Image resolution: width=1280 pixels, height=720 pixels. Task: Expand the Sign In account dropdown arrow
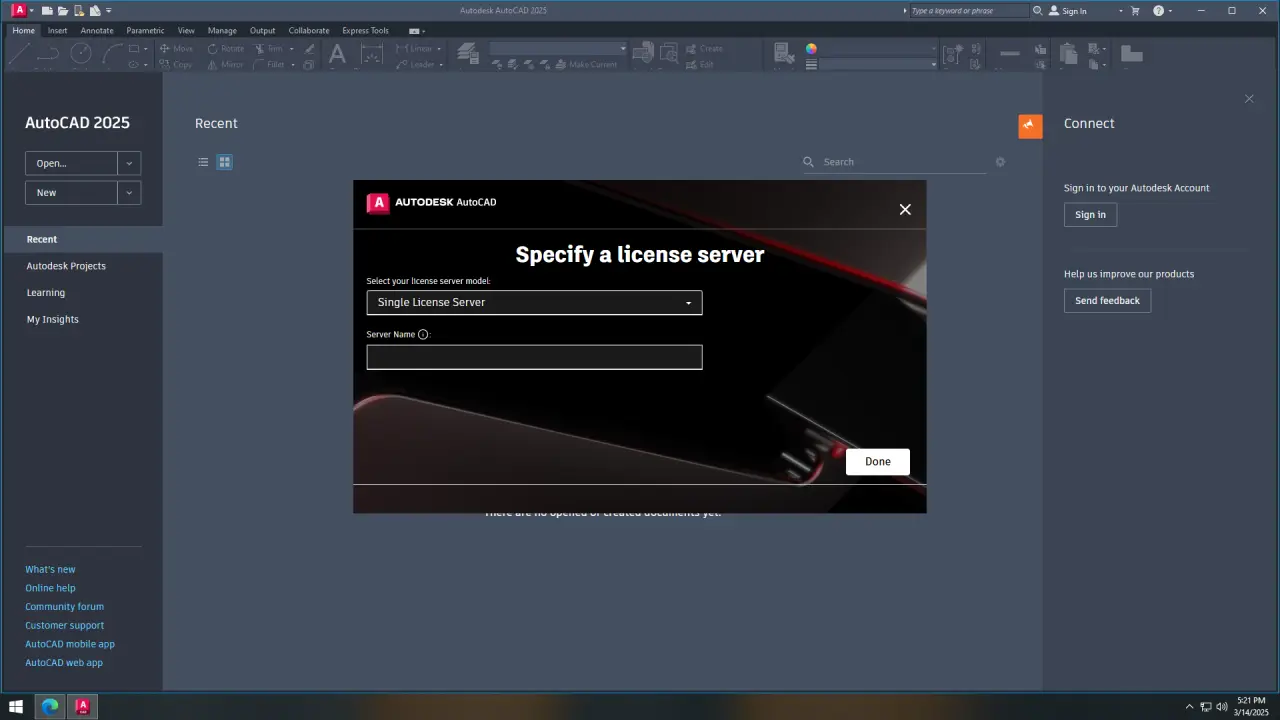[1120, 11]
